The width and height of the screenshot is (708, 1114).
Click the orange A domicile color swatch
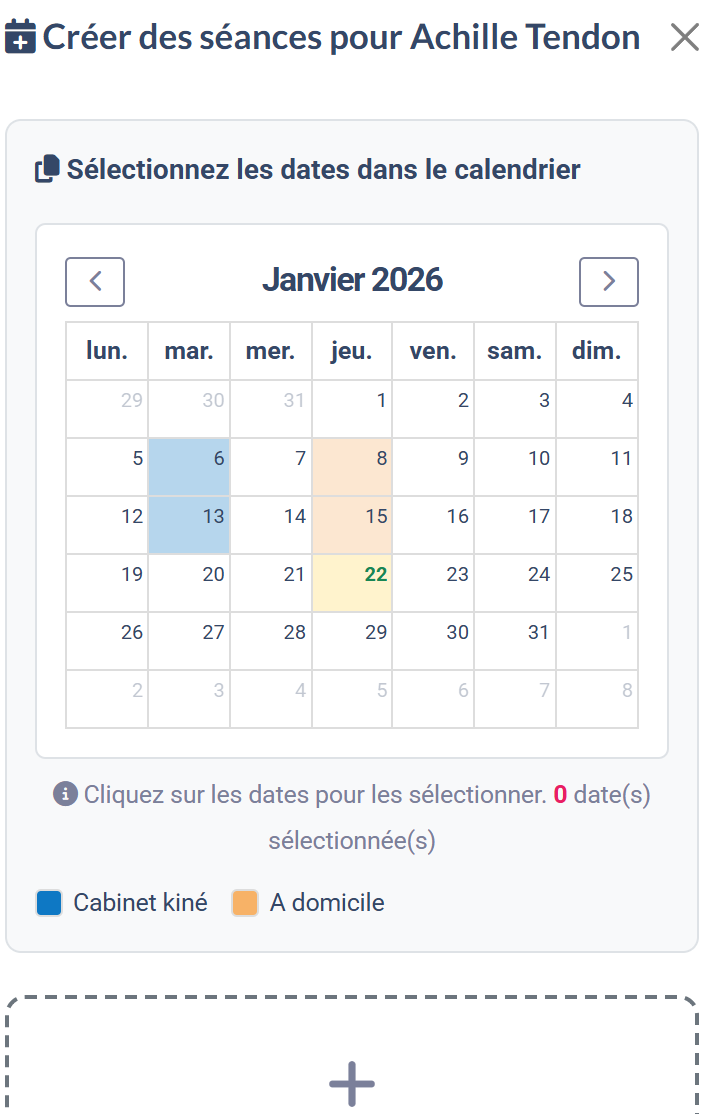click(x=245, y=903)
